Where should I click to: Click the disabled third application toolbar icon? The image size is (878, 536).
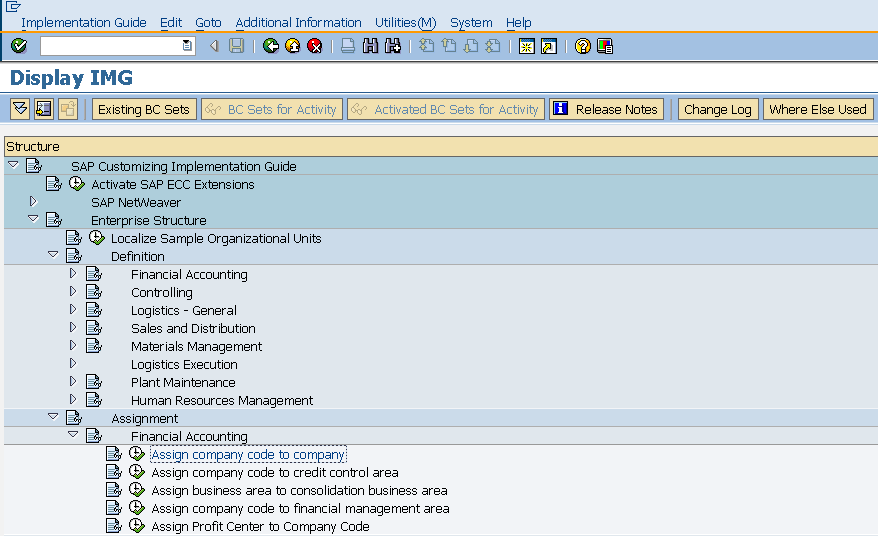point(67,109)
